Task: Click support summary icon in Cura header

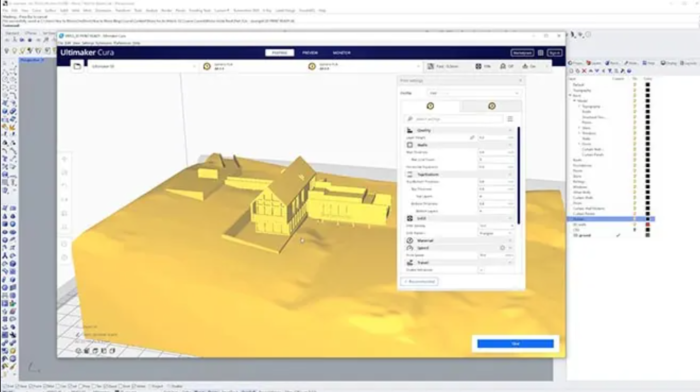Action: tap(503, 66)
